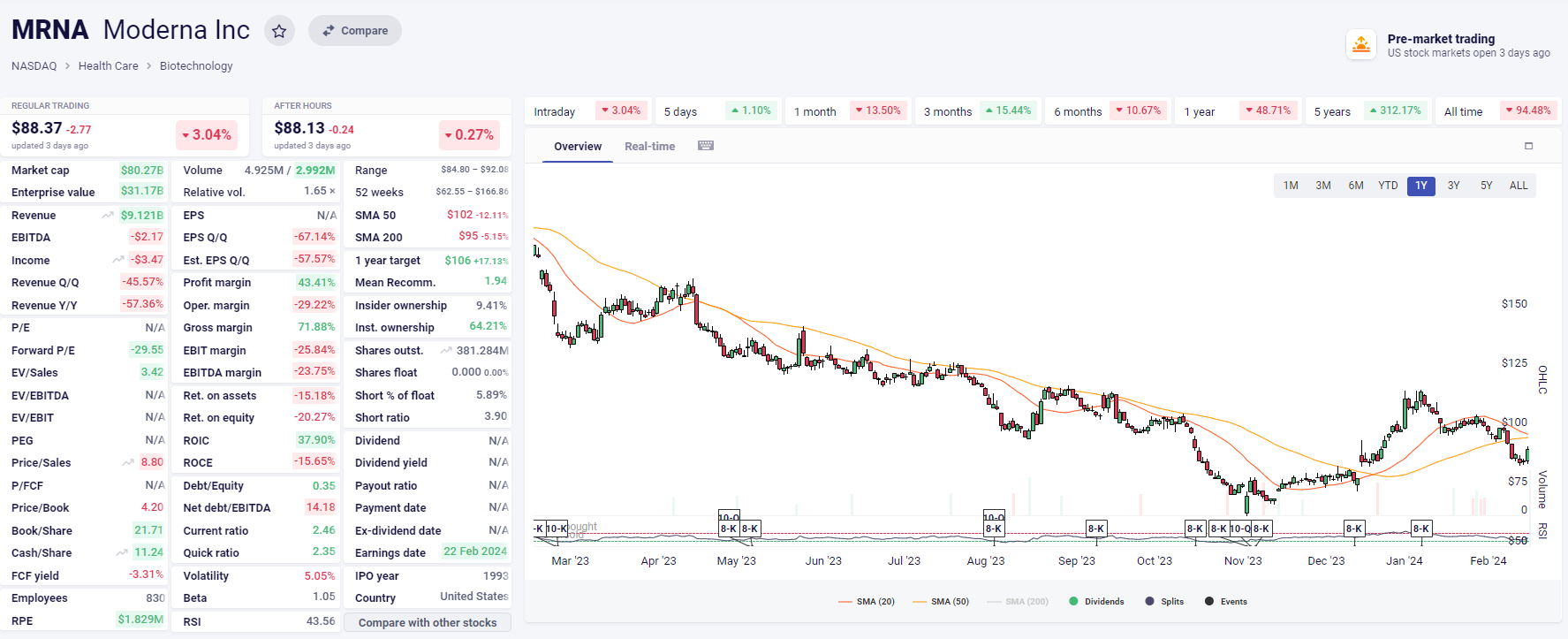Open the Shares outst. mini chart icon
Viewport: 1568px width, 639px height.
446,351
